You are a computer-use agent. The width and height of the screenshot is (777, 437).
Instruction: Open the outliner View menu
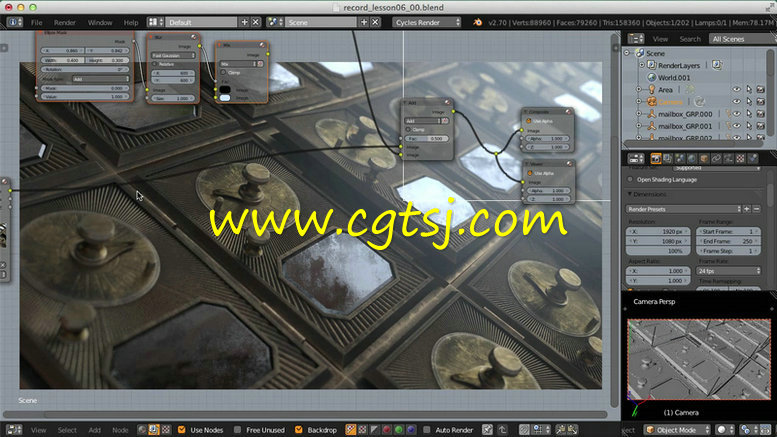(660, 39)
